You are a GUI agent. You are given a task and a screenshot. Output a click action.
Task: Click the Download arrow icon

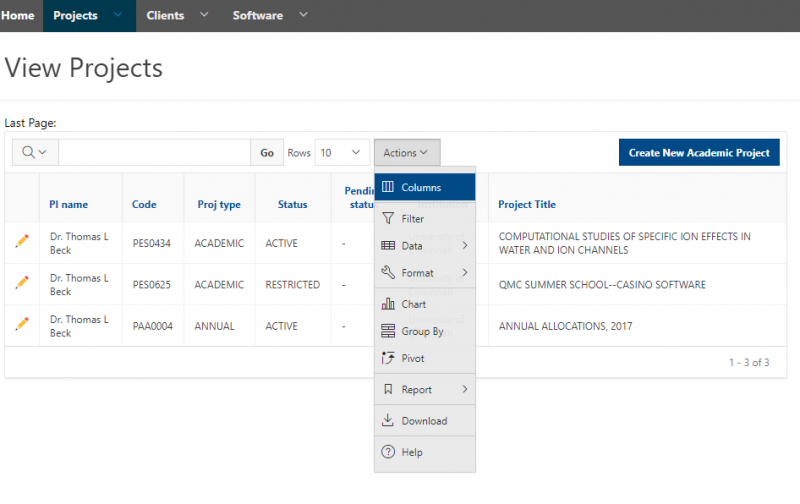click(x=388, y=420)
